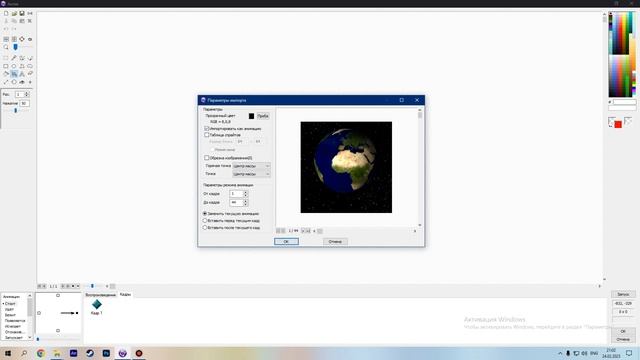Enable 'Таблица спрайтов' checkbox

tap(207, 134)
